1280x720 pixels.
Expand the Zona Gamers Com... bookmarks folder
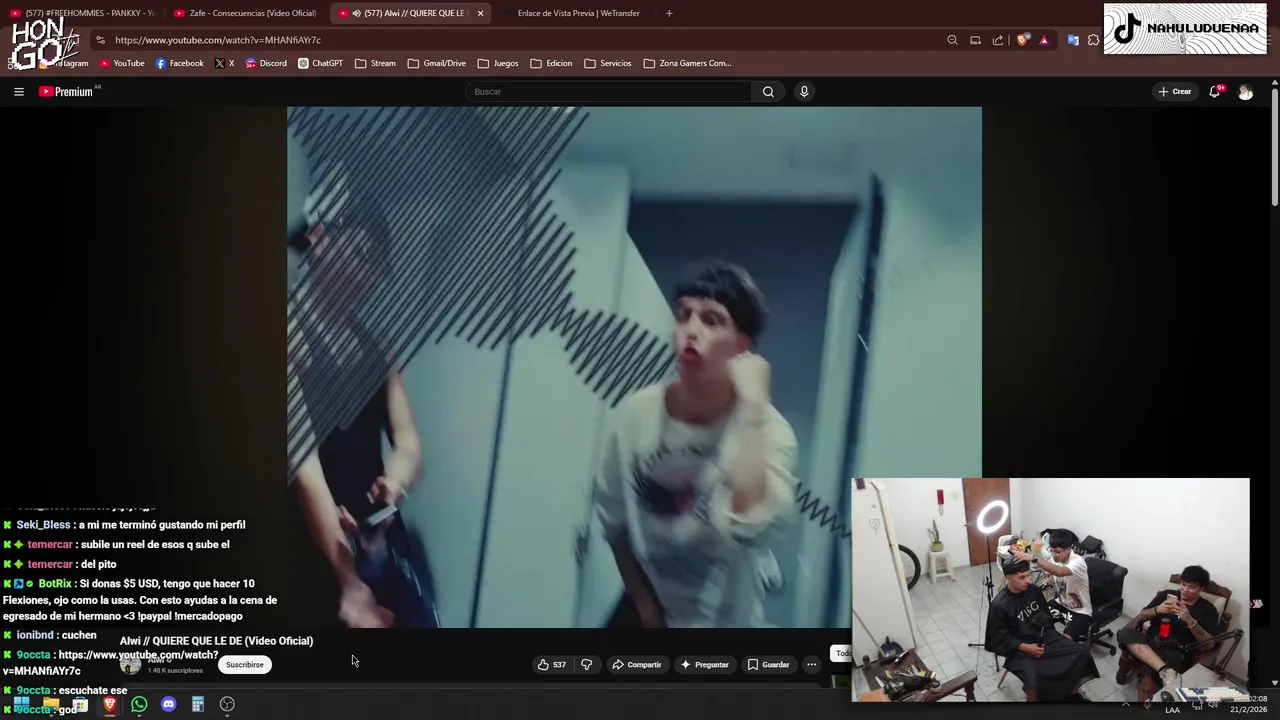point(687,63)
